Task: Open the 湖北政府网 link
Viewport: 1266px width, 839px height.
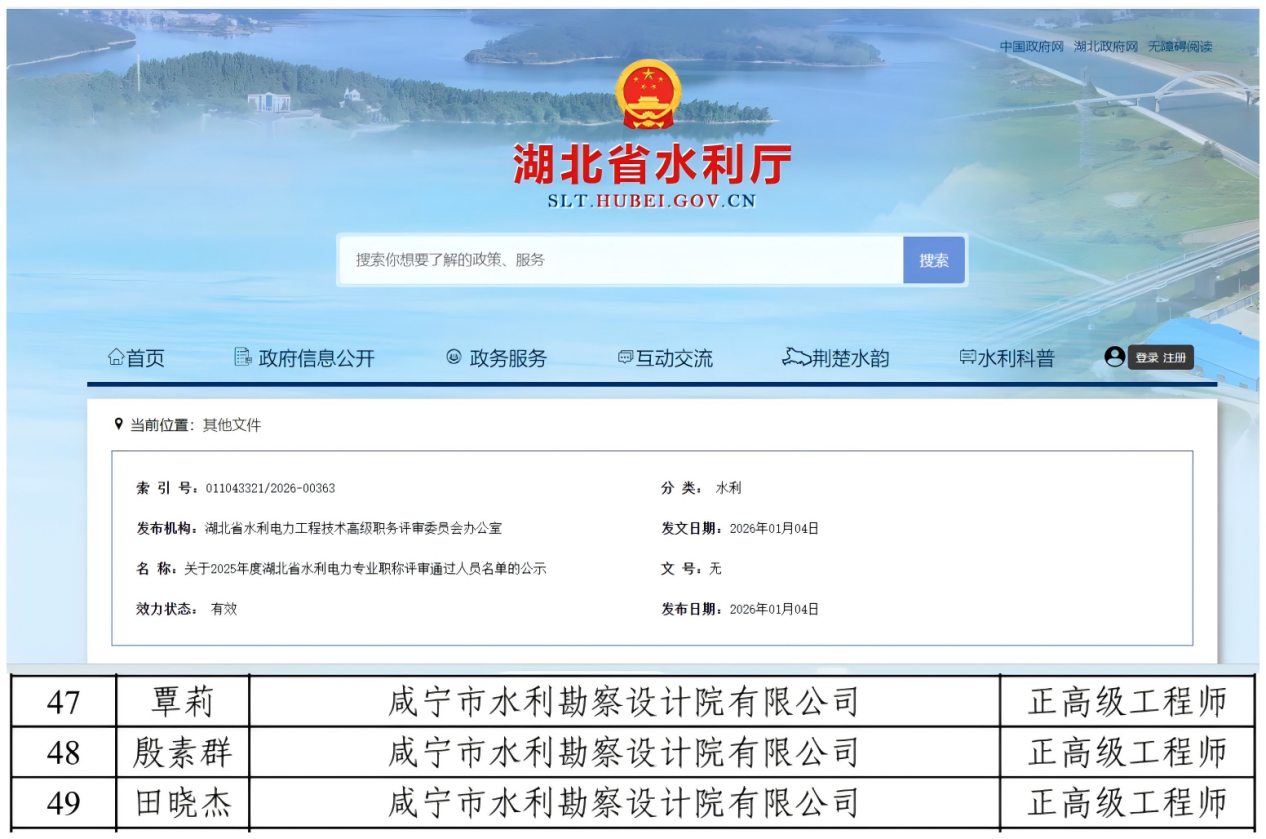Action: tap(1105, 47)
